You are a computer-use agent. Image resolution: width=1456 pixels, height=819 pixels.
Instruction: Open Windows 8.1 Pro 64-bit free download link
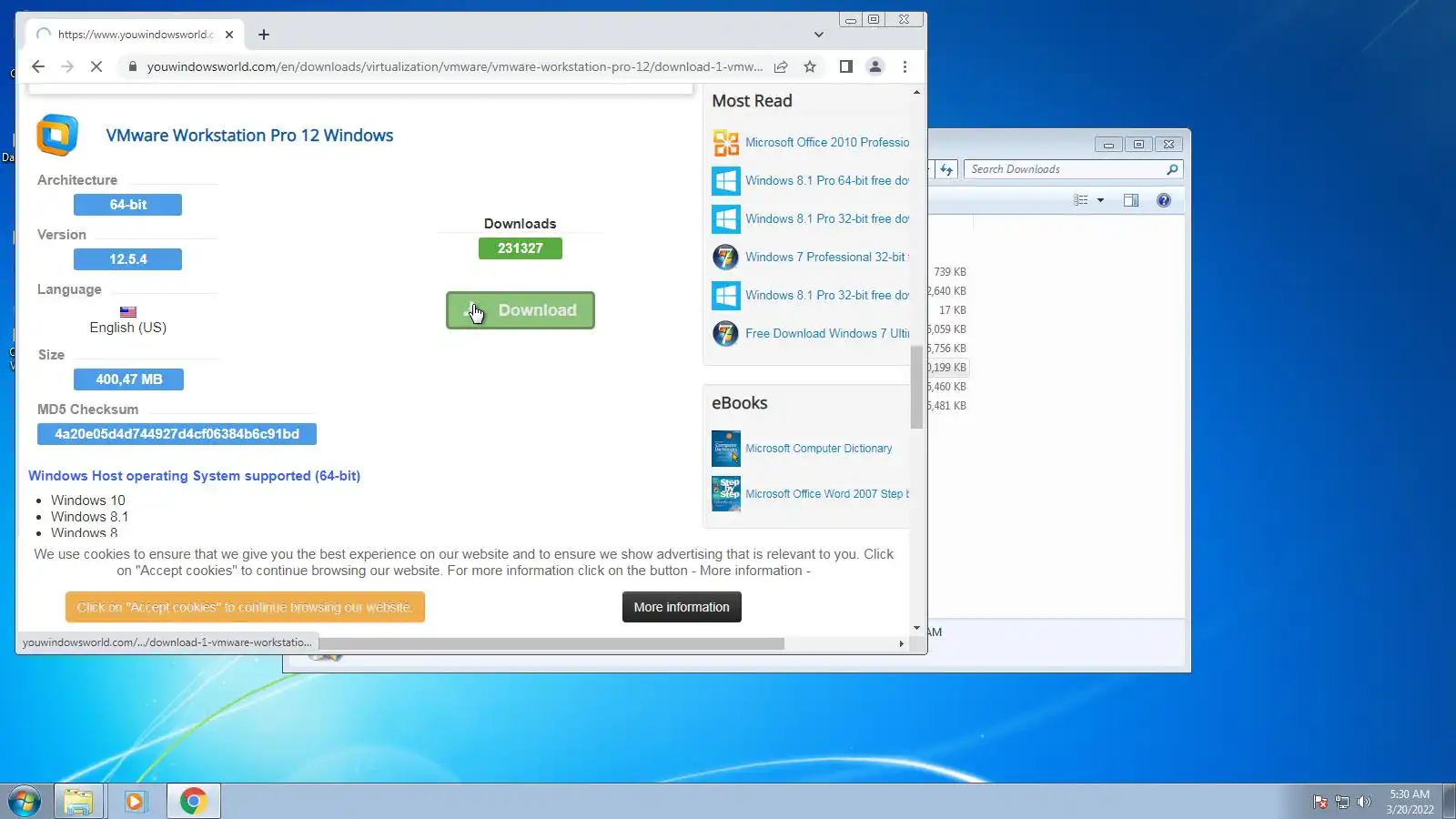[x=827, y=180]
